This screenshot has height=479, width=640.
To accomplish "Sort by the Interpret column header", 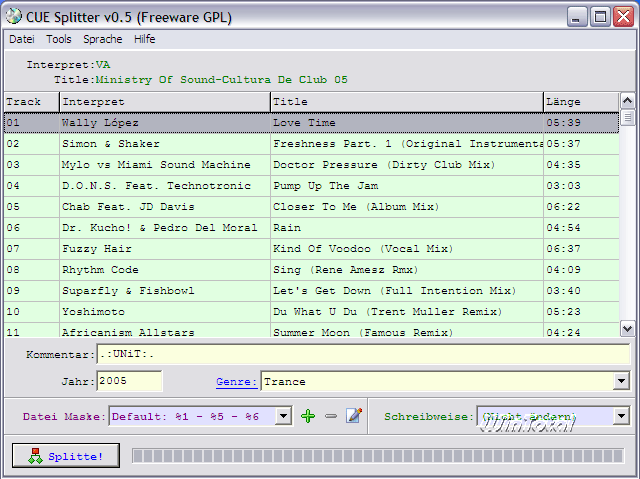I will (x=165, y=102).
